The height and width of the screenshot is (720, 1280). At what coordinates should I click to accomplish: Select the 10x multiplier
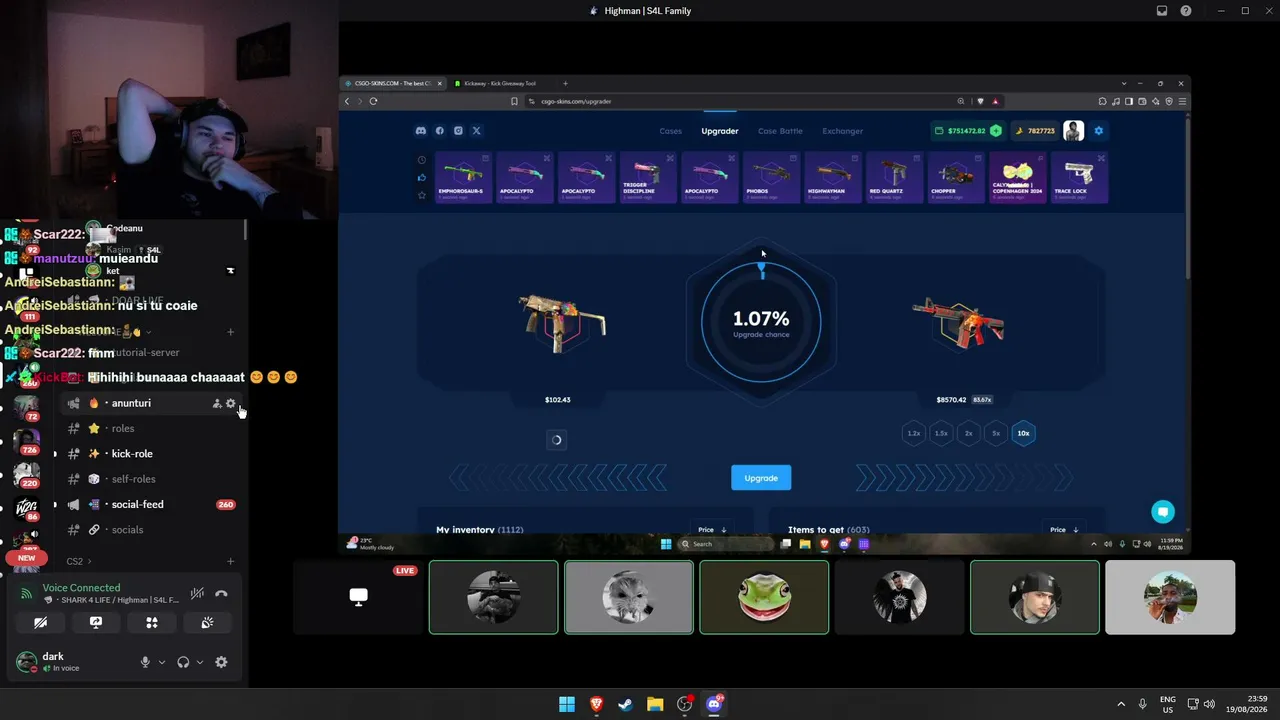(1023, 433)
